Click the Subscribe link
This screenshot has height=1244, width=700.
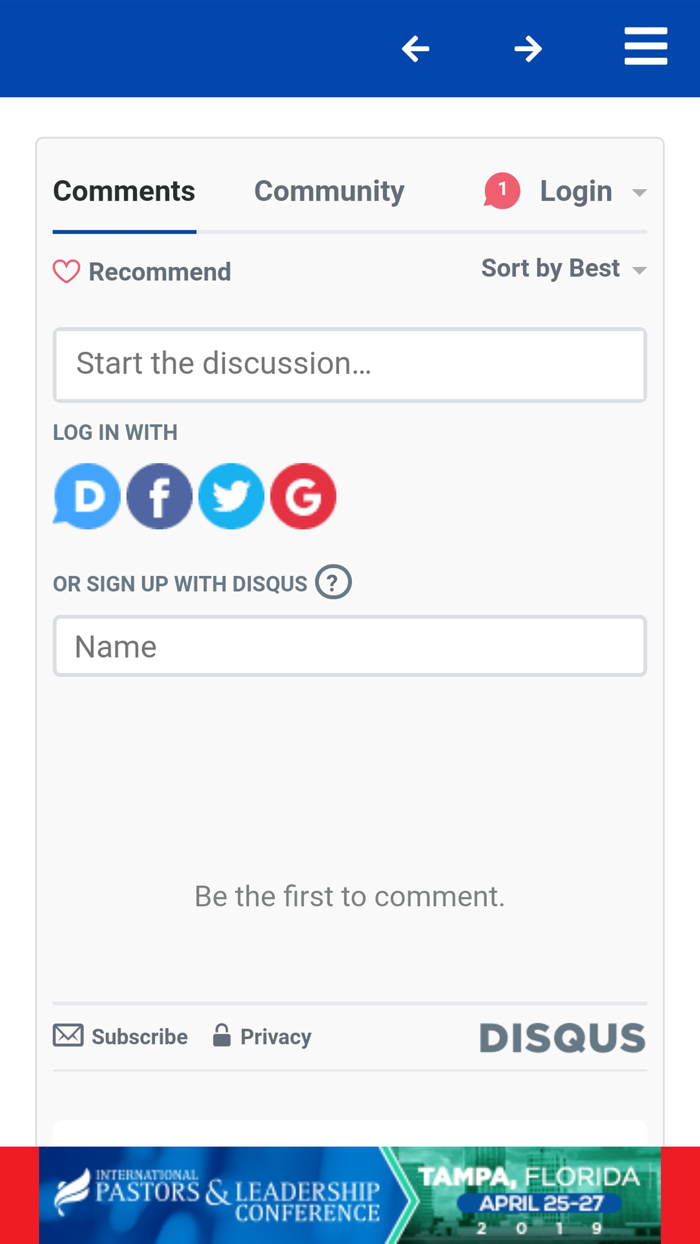coord(121,1037)
